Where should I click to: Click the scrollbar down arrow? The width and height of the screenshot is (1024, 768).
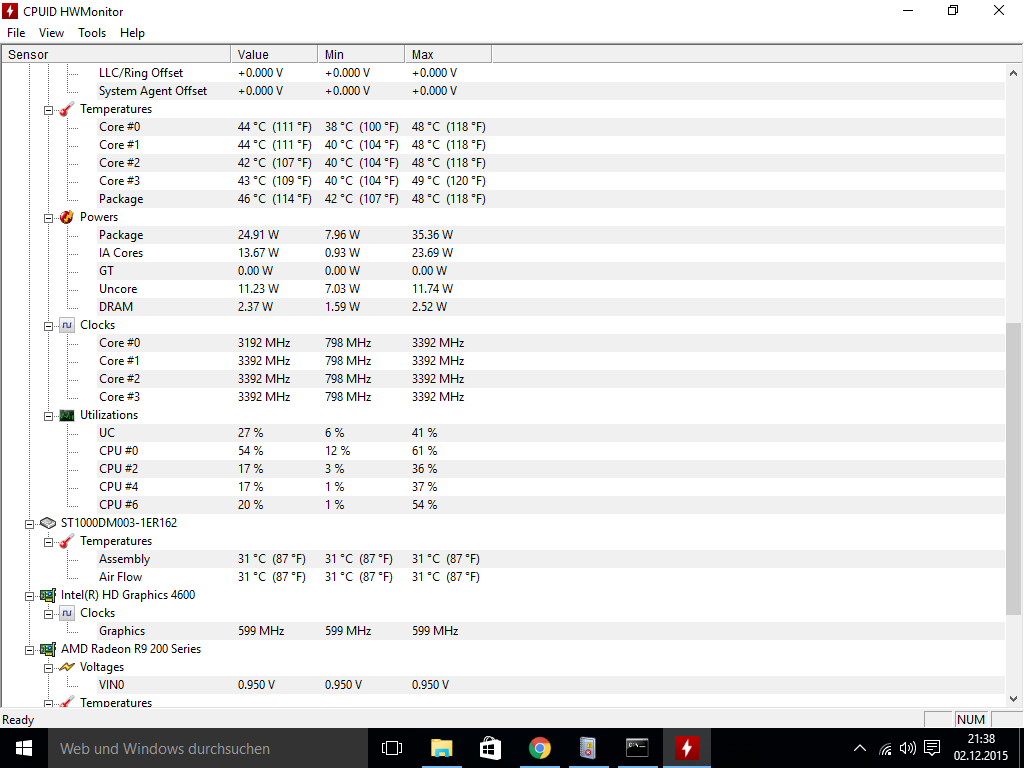point(1013,698)
